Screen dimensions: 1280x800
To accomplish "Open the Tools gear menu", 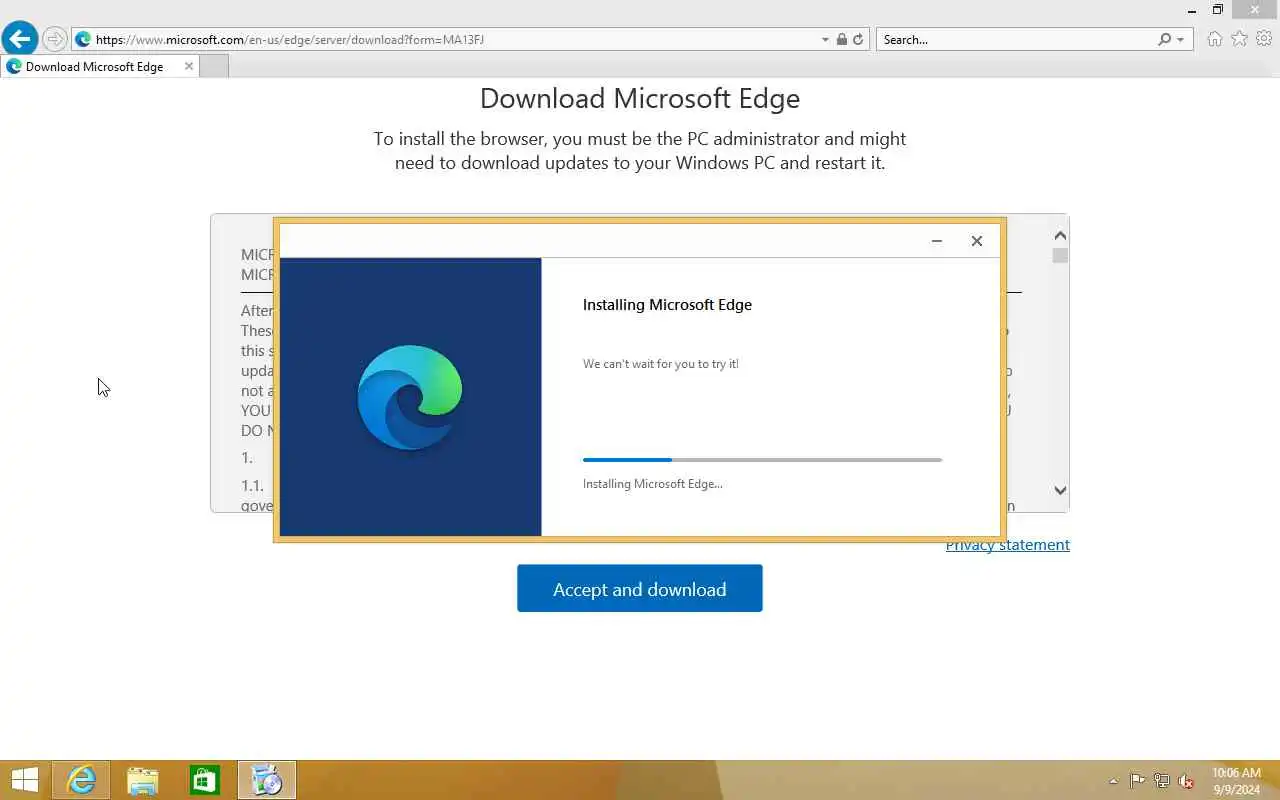I will click(1264, 39).
